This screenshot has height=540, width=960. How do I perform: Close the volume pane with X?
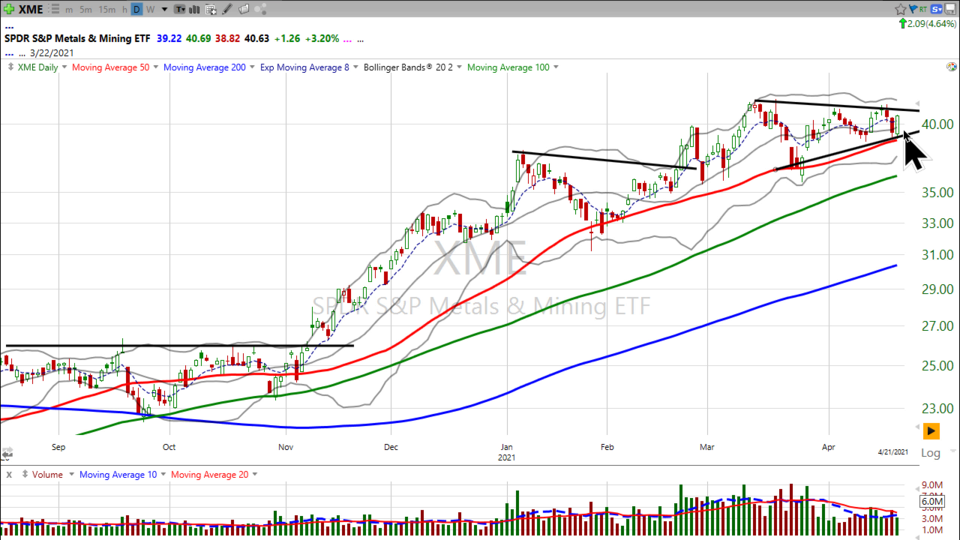7,474
